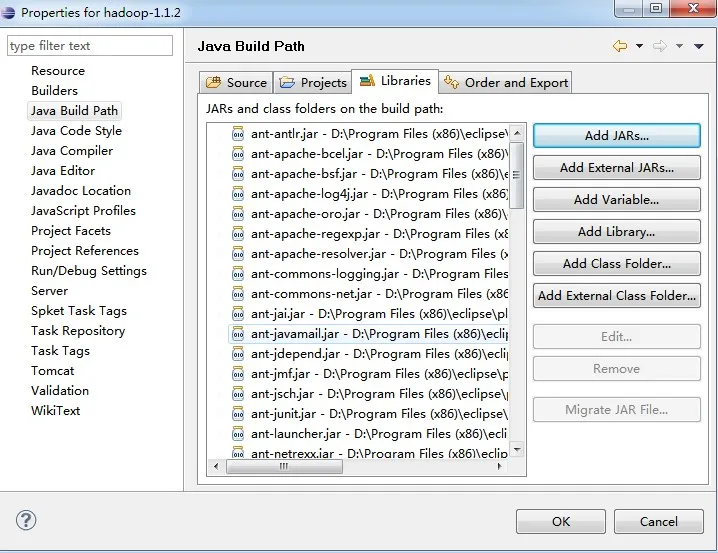The height and width of the screenshot is (553, 718).
Task: Open the Project Facets page
Action: [x=71, y=231]
